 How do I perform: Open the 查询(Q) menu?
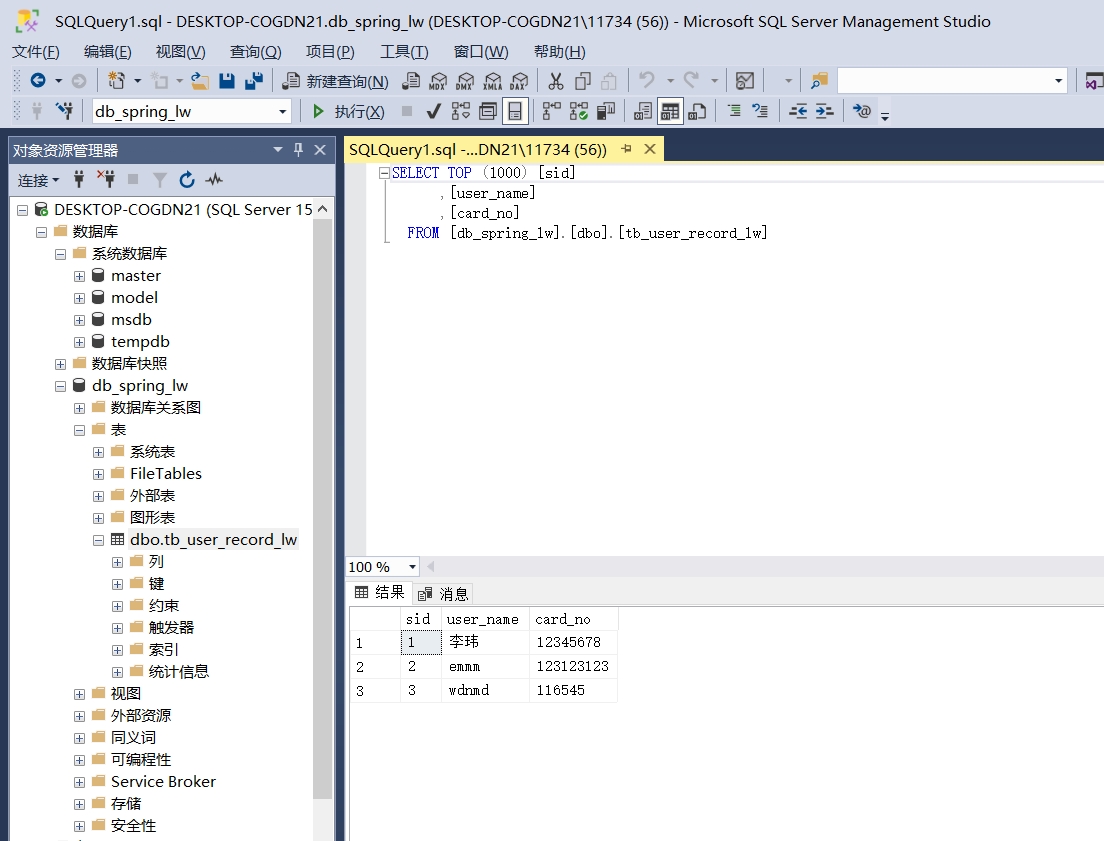click(256, 51)
